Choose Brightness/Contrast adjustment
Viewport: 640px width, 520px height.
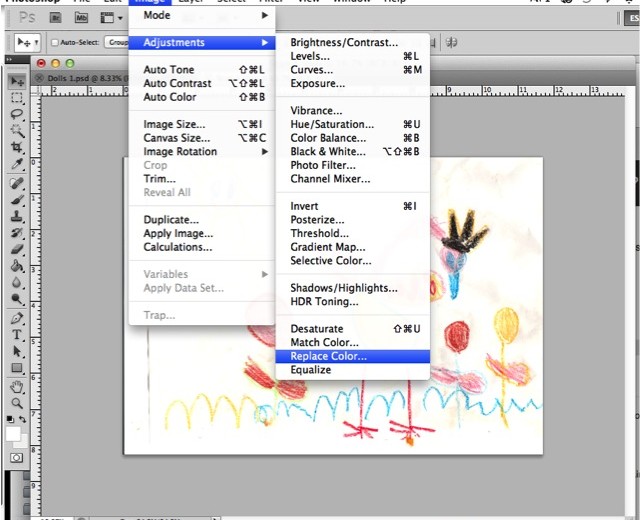(353, 42)
